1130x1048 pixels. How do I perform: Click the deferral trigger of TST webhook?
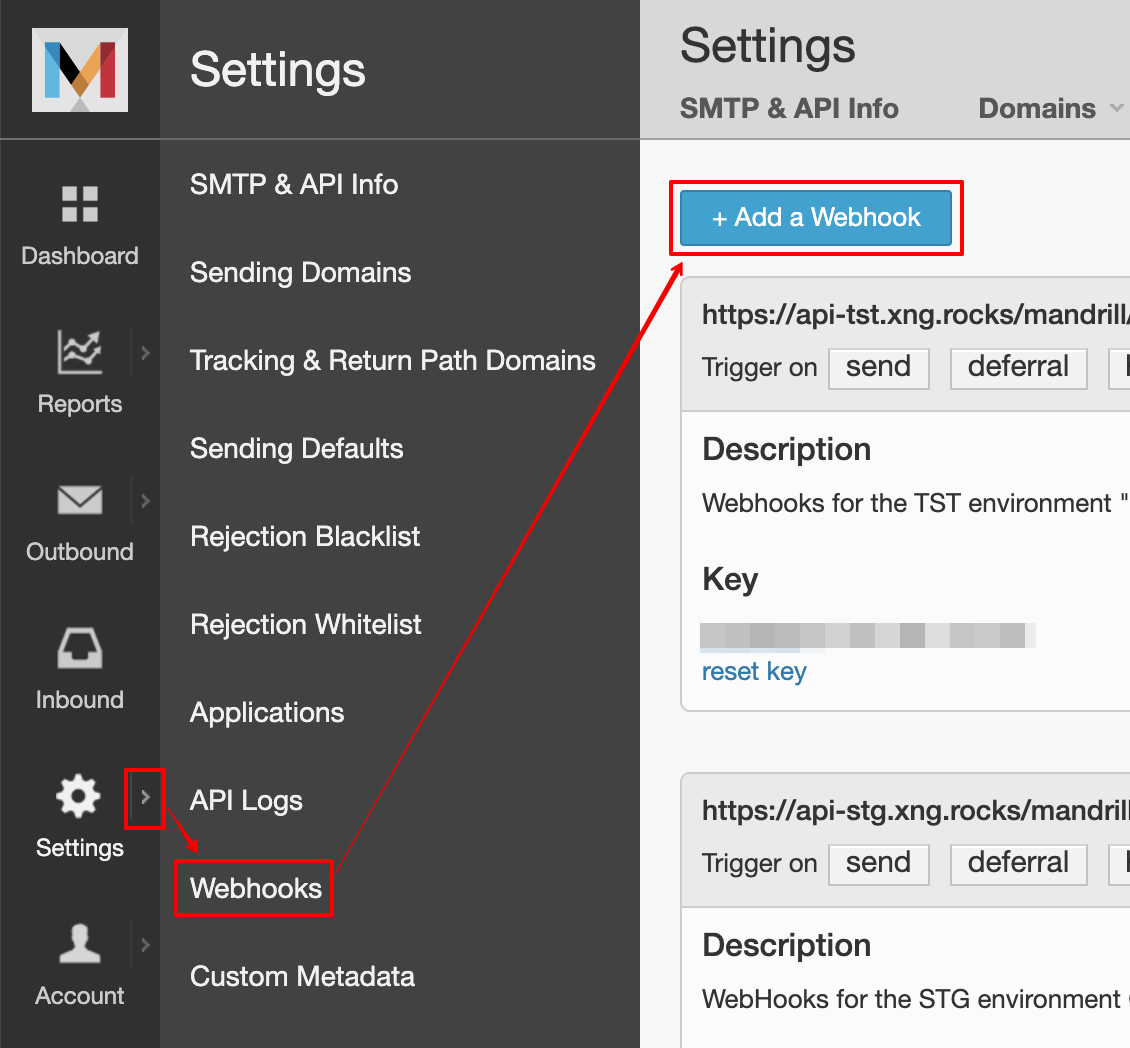(x=1018, y=368)
